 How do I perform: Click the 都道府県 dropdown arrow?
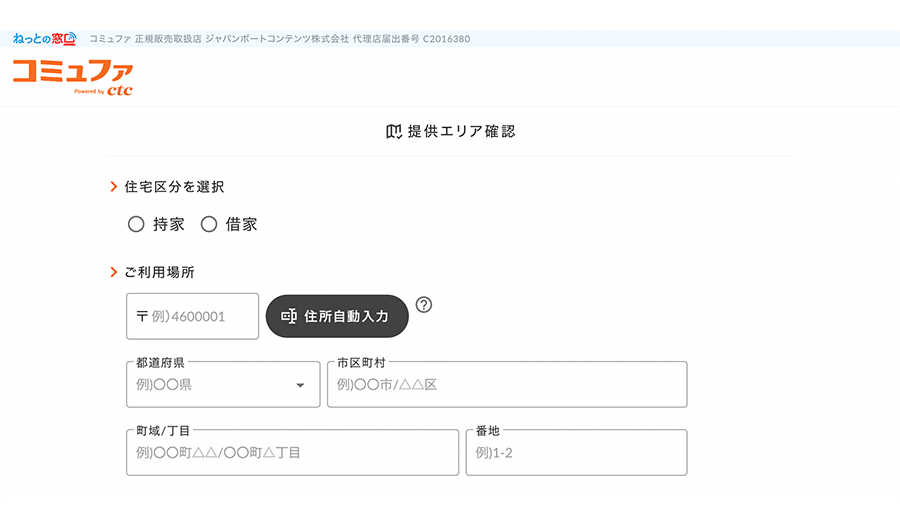click(x=300, y=386)
